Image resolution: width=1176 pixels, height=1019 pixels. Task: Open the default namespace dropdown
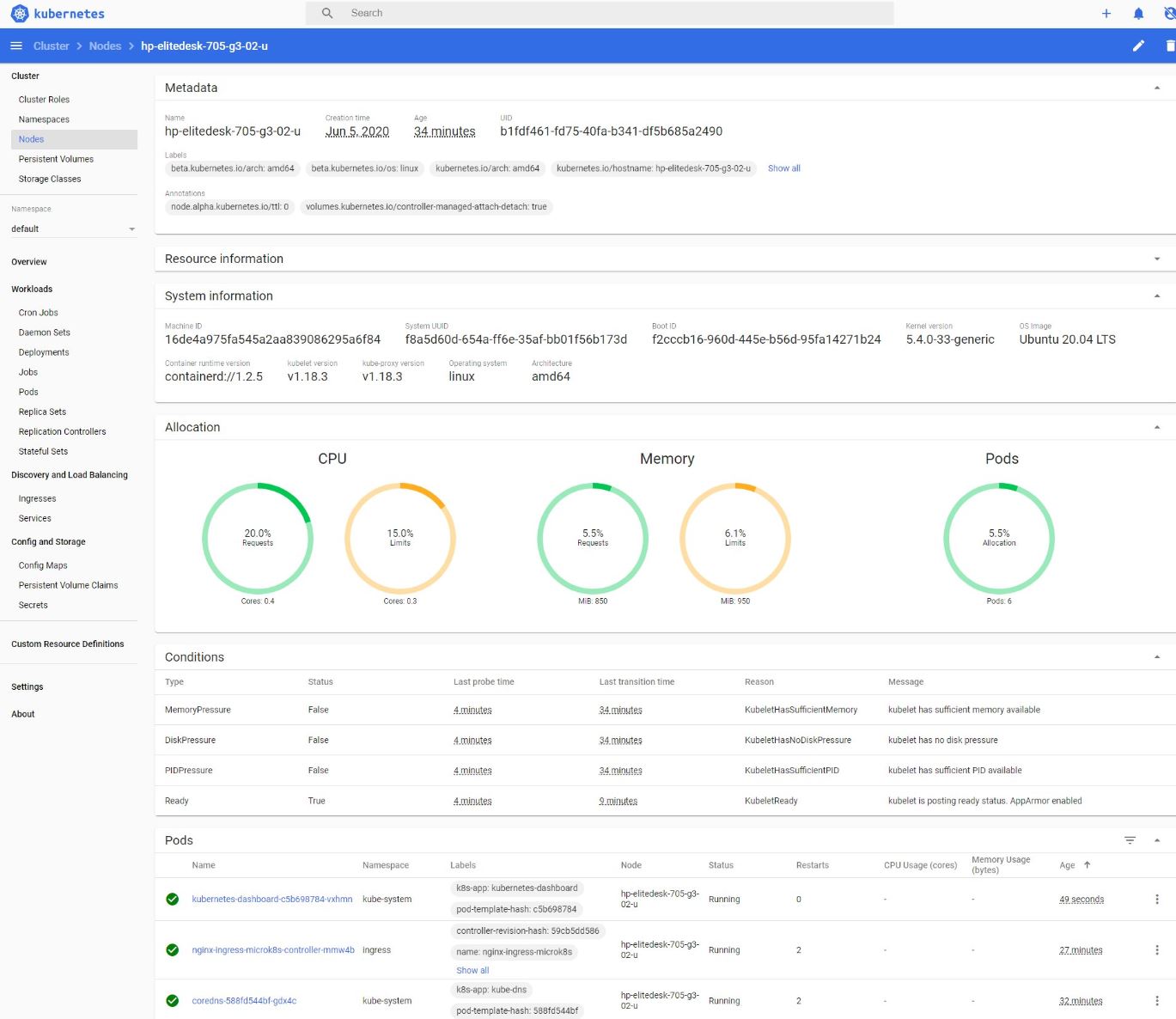point(73,229)
